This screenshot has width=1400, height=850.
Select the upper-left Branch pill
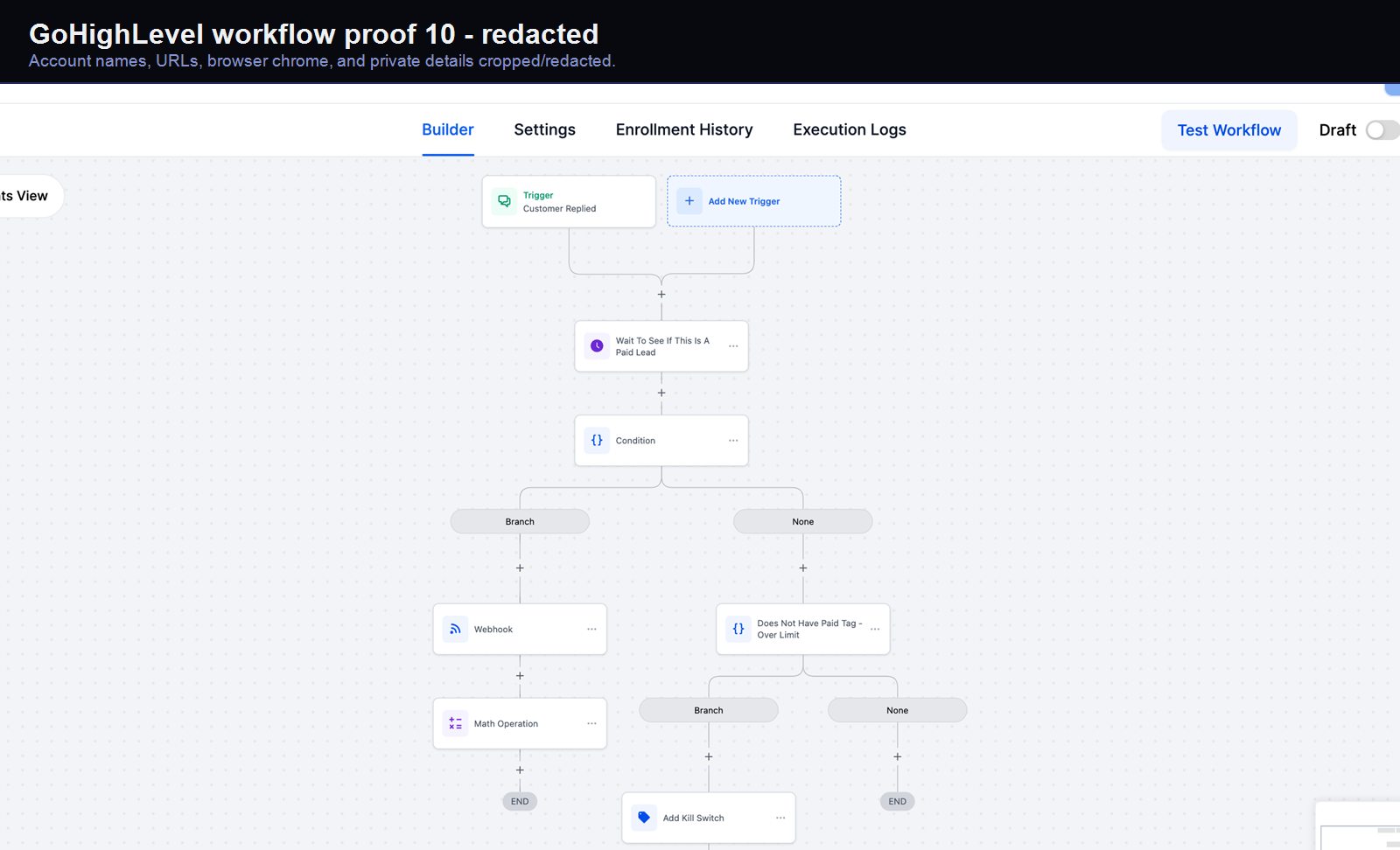coord(520,522)
